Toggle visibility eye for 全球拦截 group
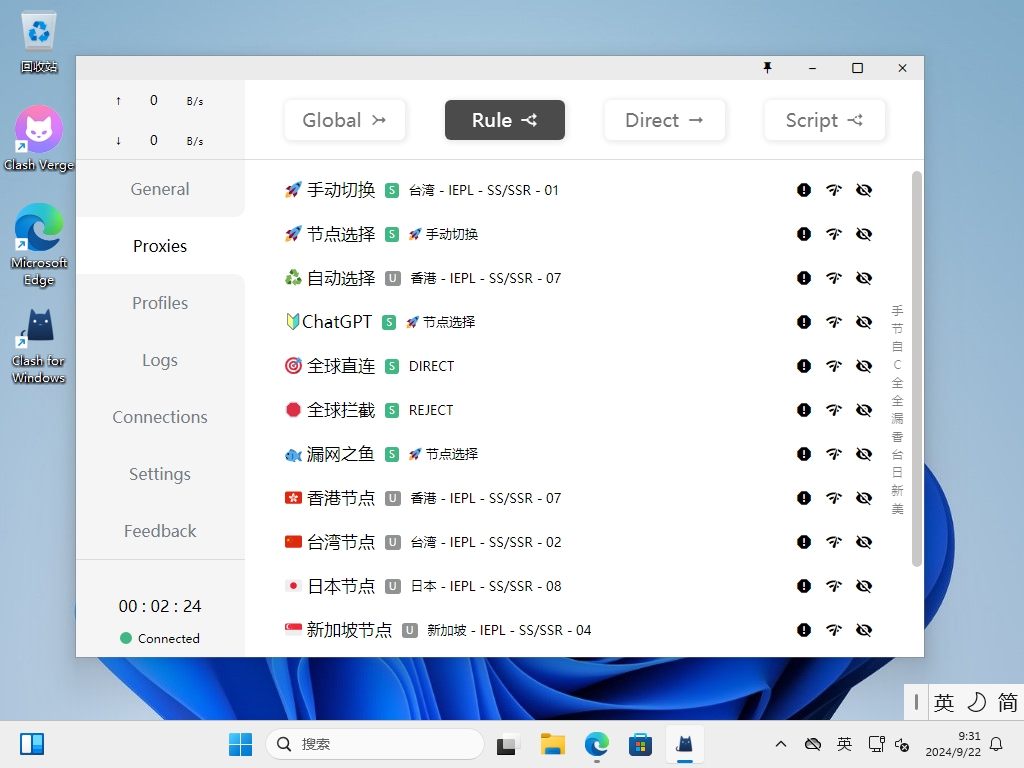Screen dimensions: 1024x768 (x=864, y=410)
